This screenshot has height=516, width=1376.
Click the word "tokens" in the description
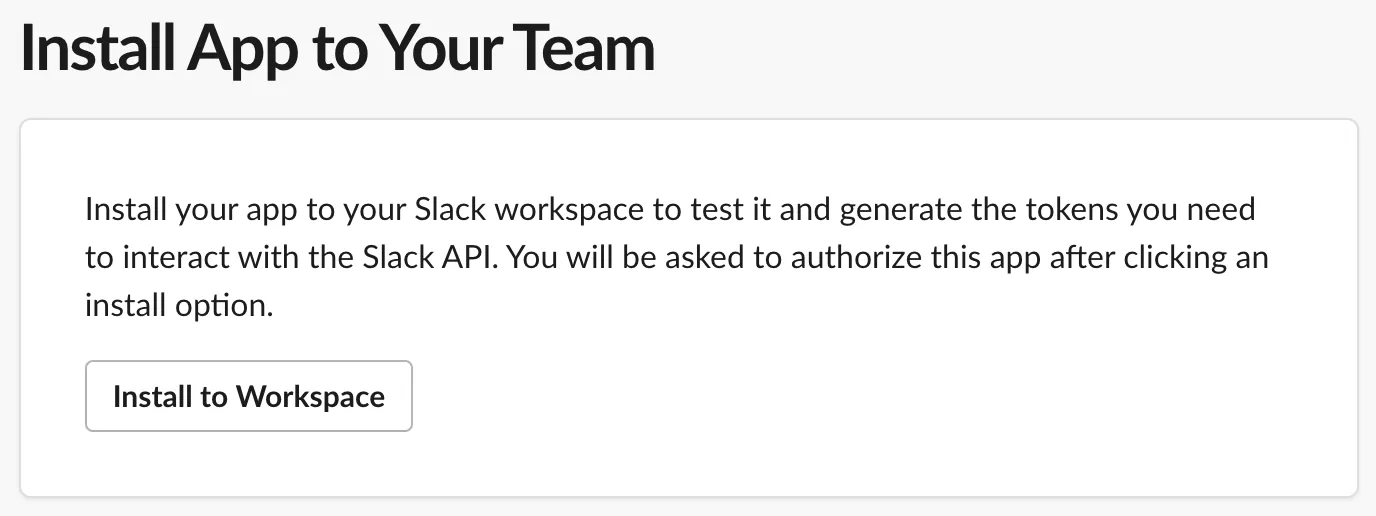click(x=1059, y=210)
